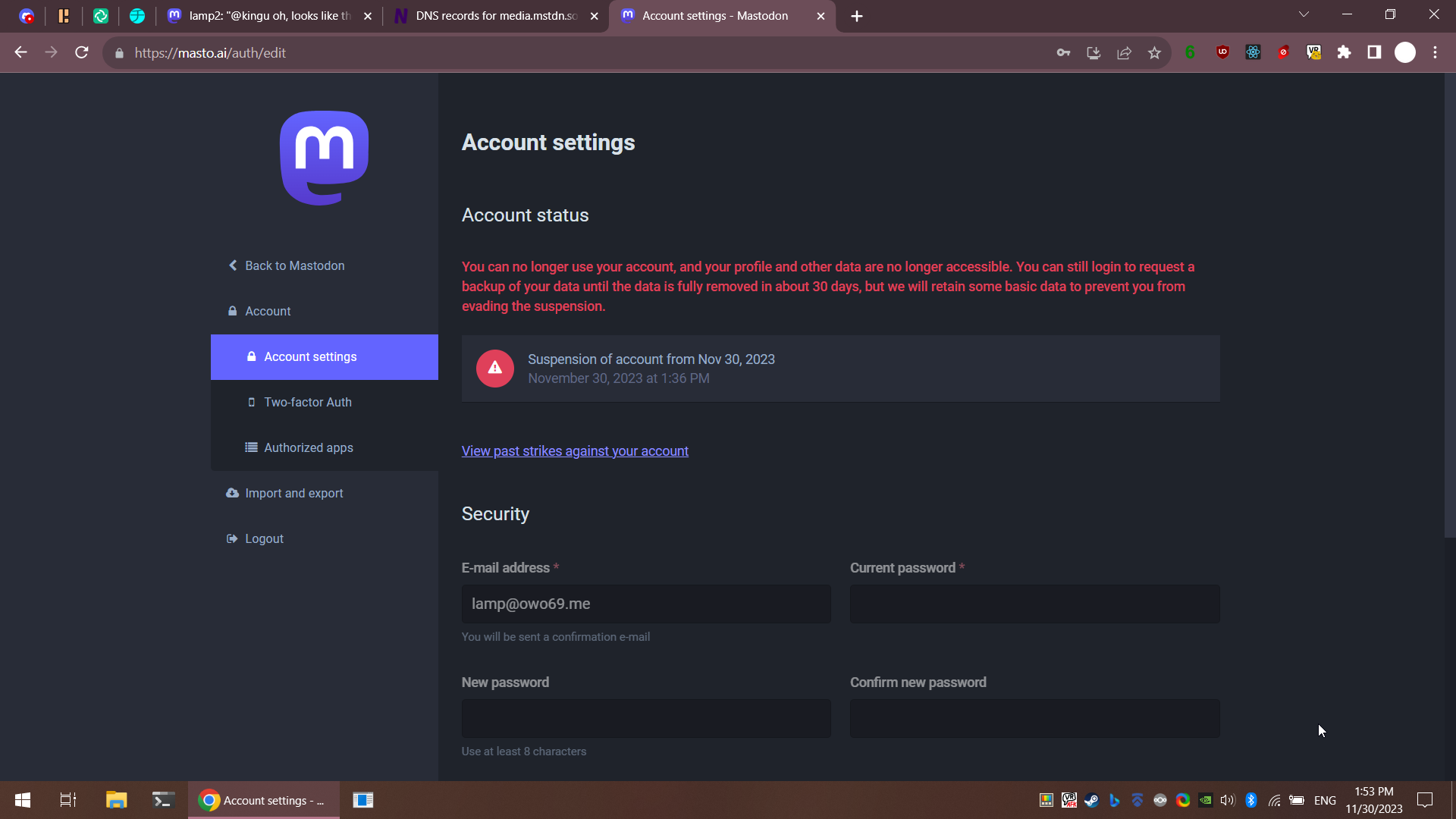Expand the tab search chevron
Viewport: 1456px width, 819px height.
point(1304,14)
